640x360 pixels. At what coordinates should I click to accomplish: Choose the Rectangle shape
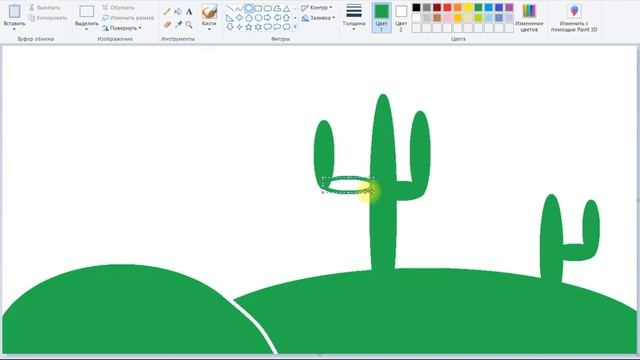[258, 8]
